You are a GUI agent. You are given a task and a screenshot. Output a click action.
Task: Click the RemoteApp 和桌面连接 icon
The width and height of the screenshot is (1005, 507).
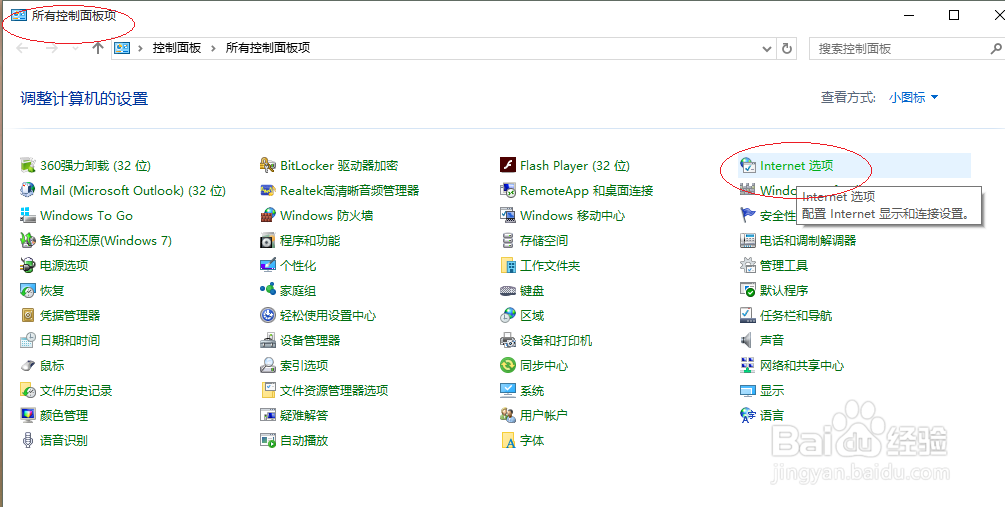[x=508, y=190]
